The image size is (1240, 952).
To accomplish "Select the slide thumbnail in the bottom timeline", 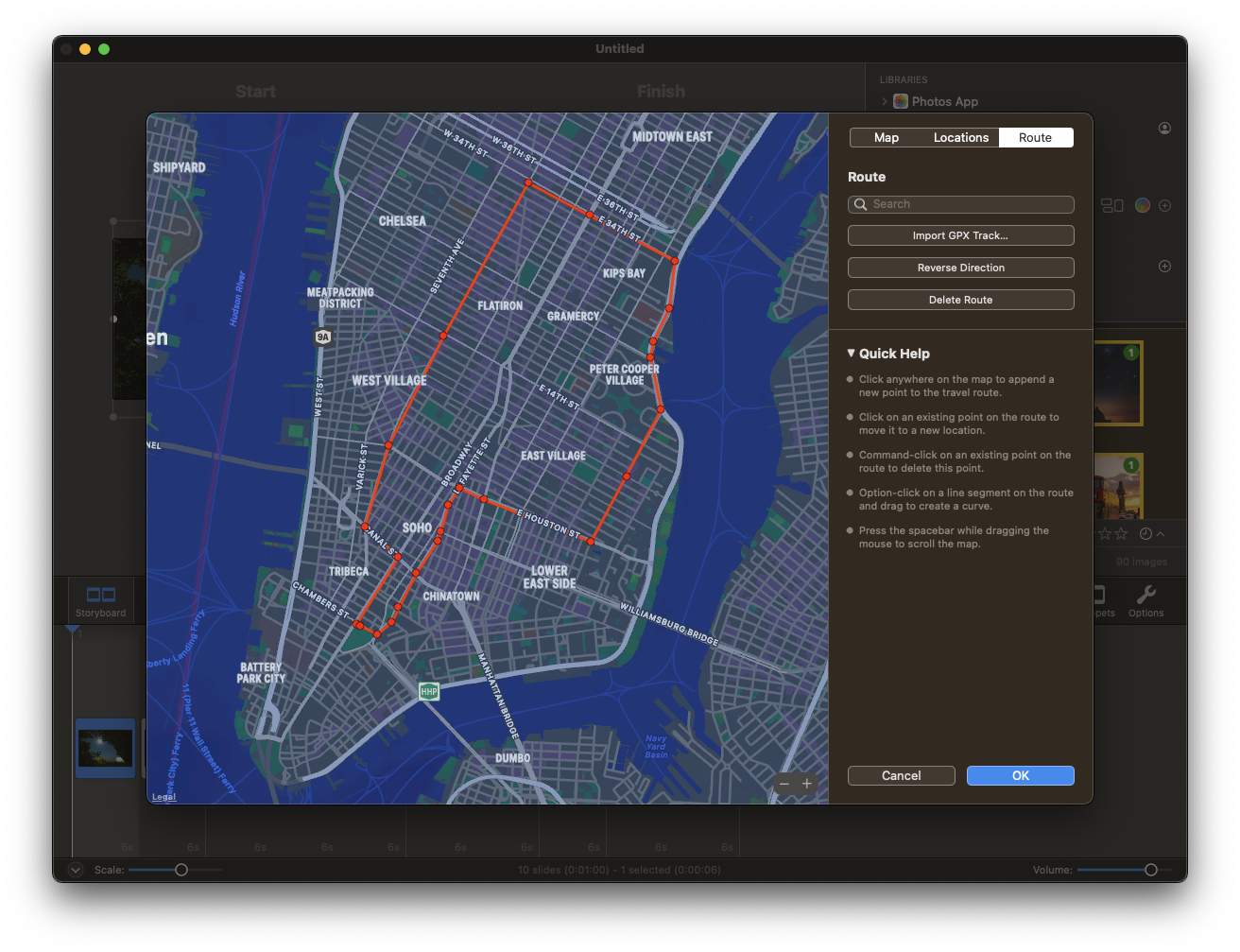I will [x=105, y=748].
